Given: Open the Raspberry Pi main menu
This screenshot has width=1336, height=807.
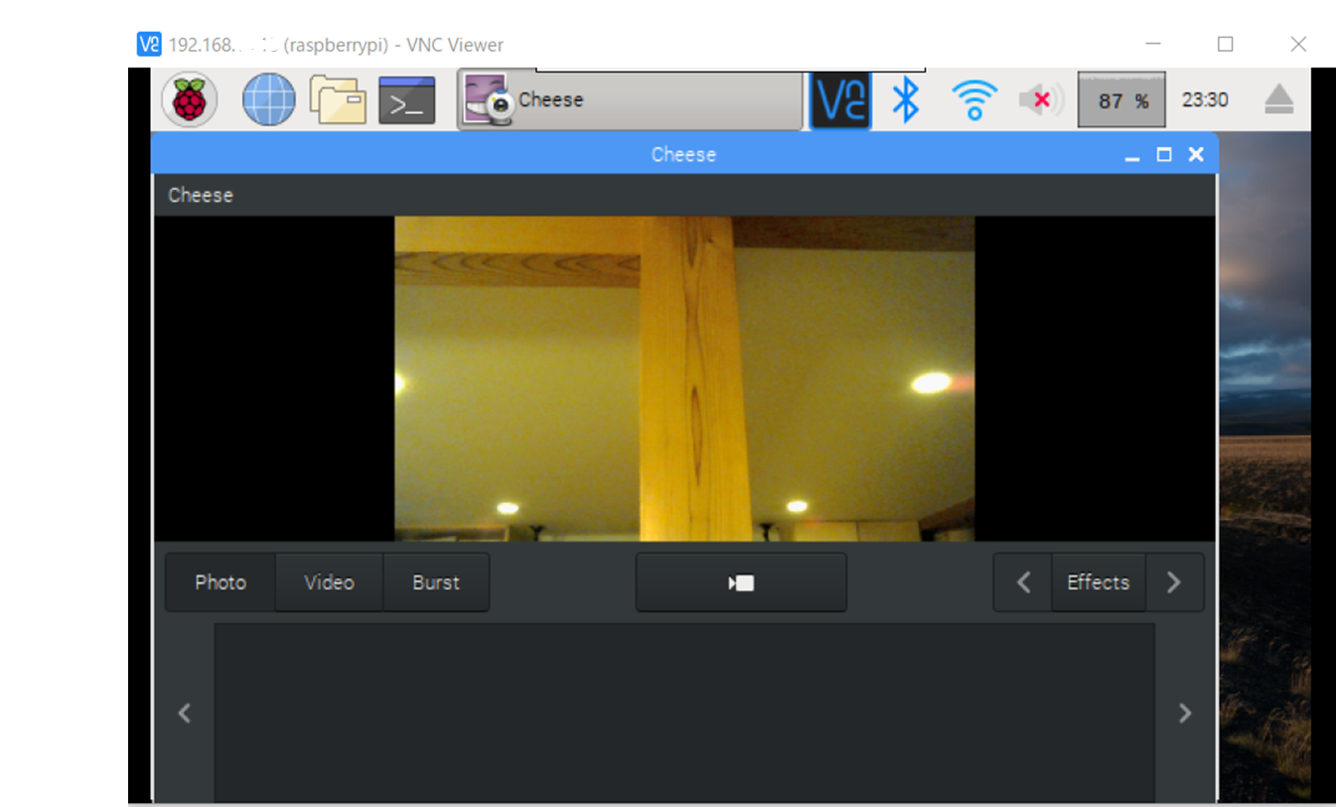Looking at the screenshot, I should (189, 100).
